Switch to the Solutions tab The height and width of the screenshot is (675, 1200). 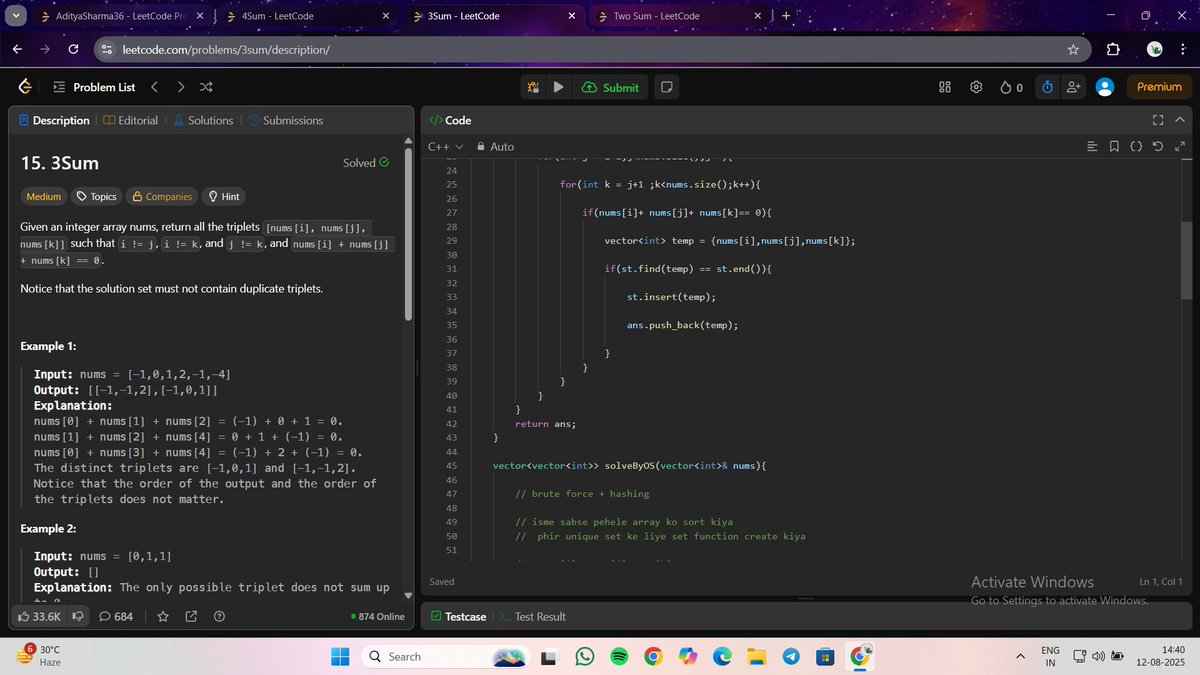coord(203,120)
